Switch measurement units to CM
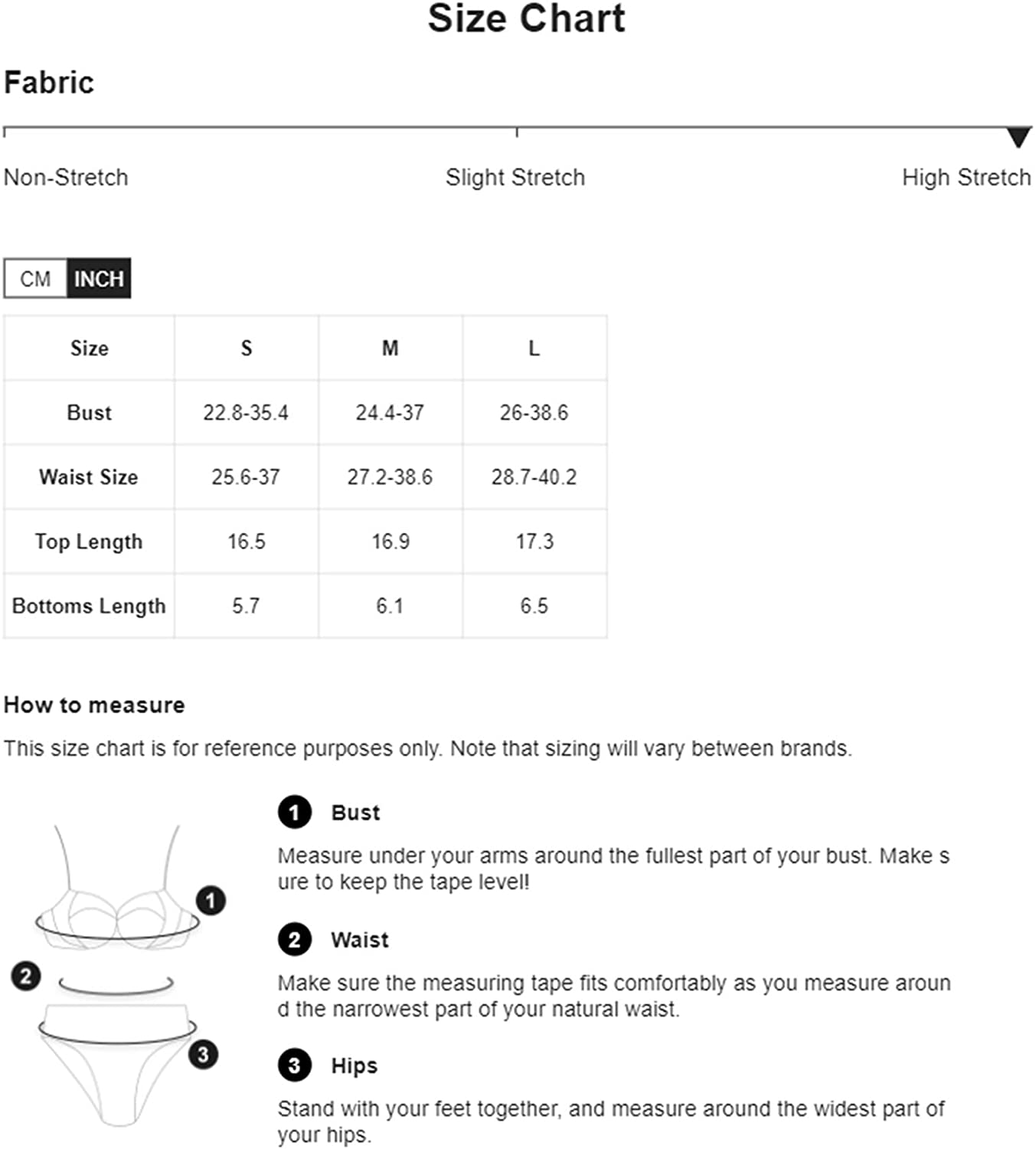1036x1149 pixels. (35, 279)
